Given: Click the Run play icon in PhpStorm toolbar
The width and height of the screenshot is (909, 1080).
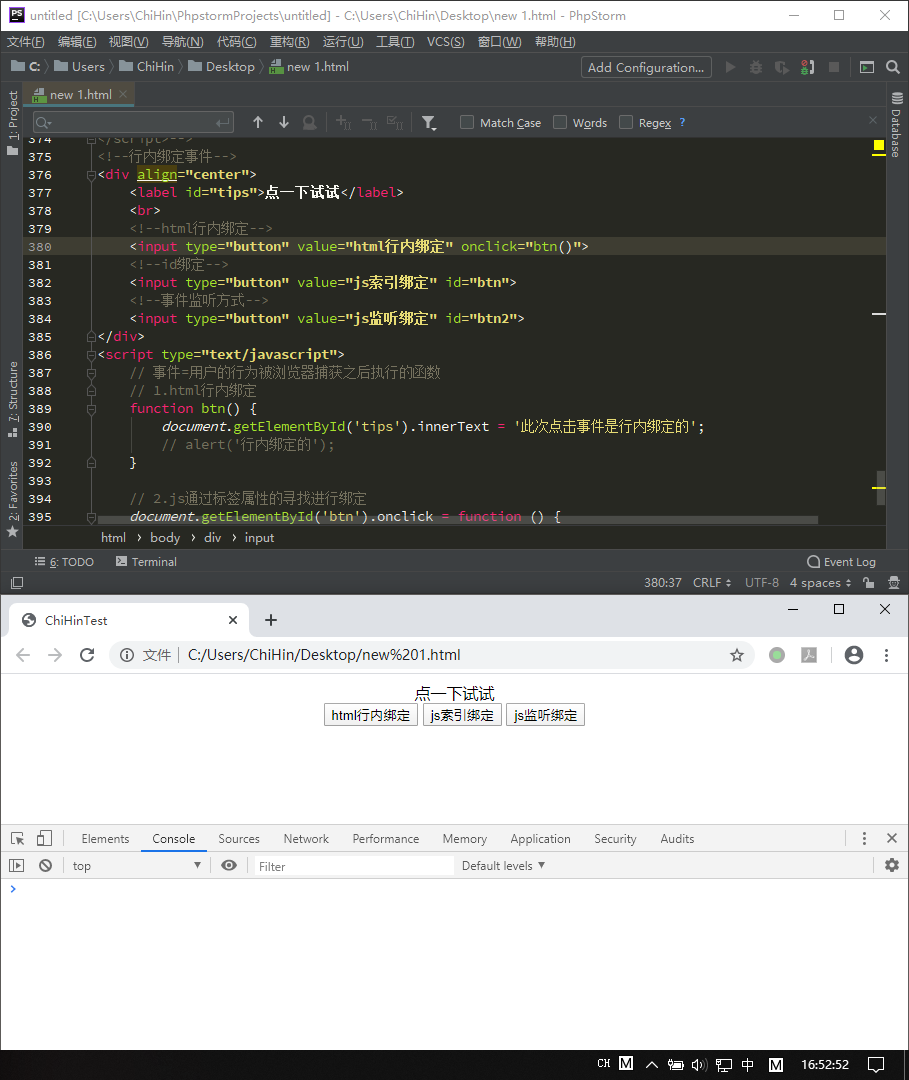Looking at the screenshot, I should click(x=731, y=67).
